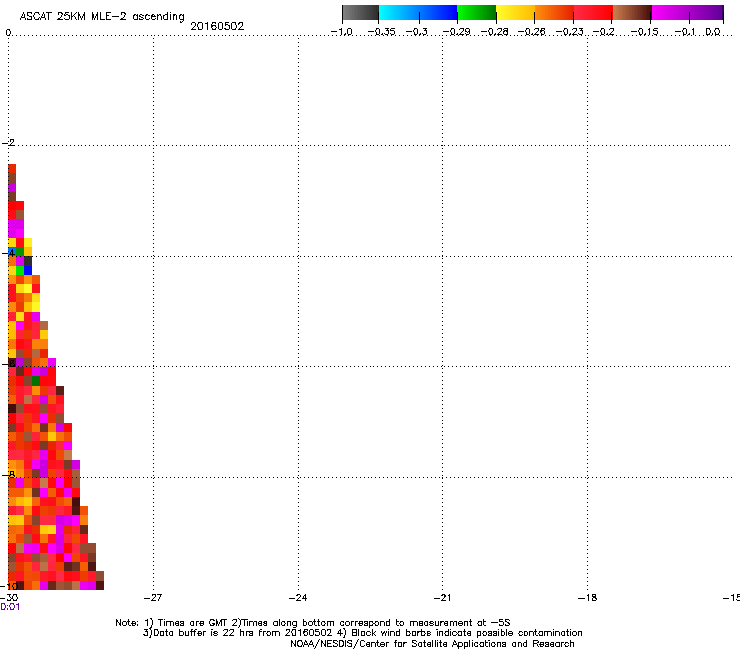
Task: Click the title 'ASCAT 25KM MLE-2 ascending'
Action: click(x=102, y=17)
